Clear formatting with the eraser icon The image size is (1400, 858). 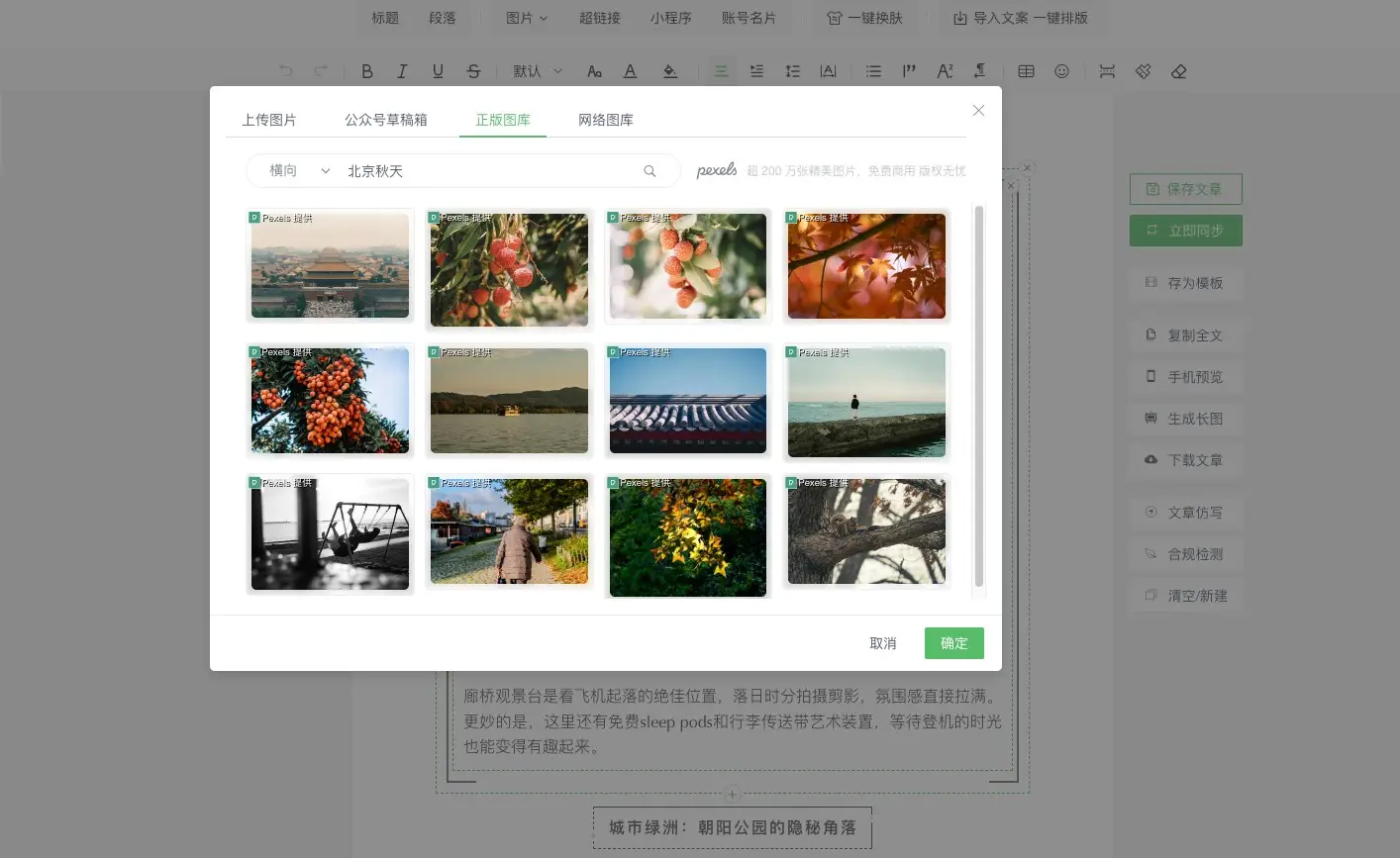(1178, 71)
